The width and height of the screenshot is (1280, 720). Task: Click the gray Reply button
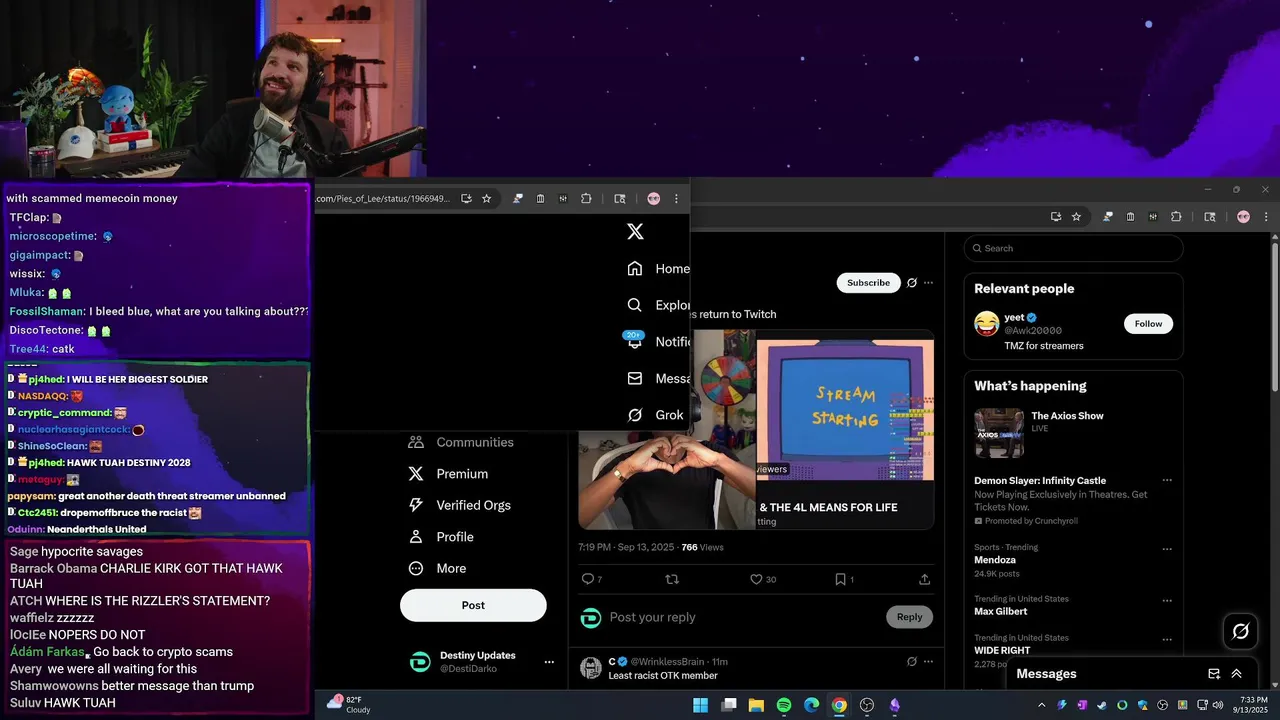(x=909, y=617)
